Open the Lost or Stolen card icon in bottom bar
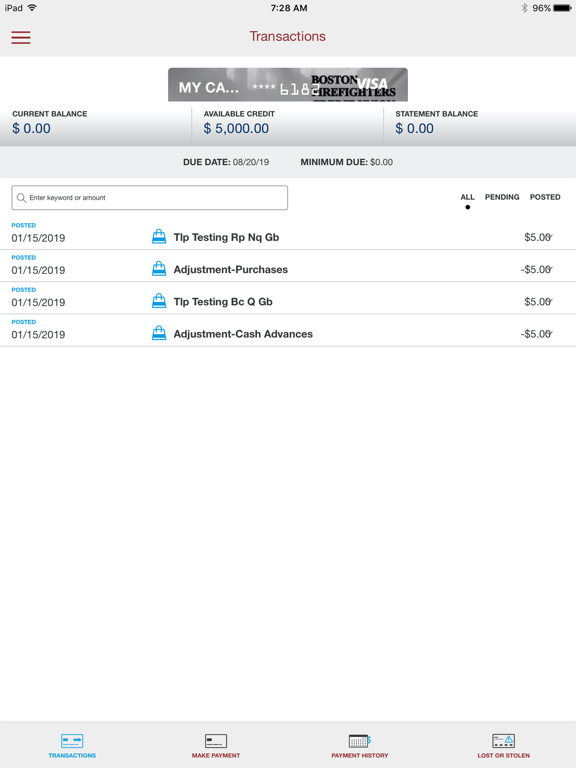 point(504,741)
